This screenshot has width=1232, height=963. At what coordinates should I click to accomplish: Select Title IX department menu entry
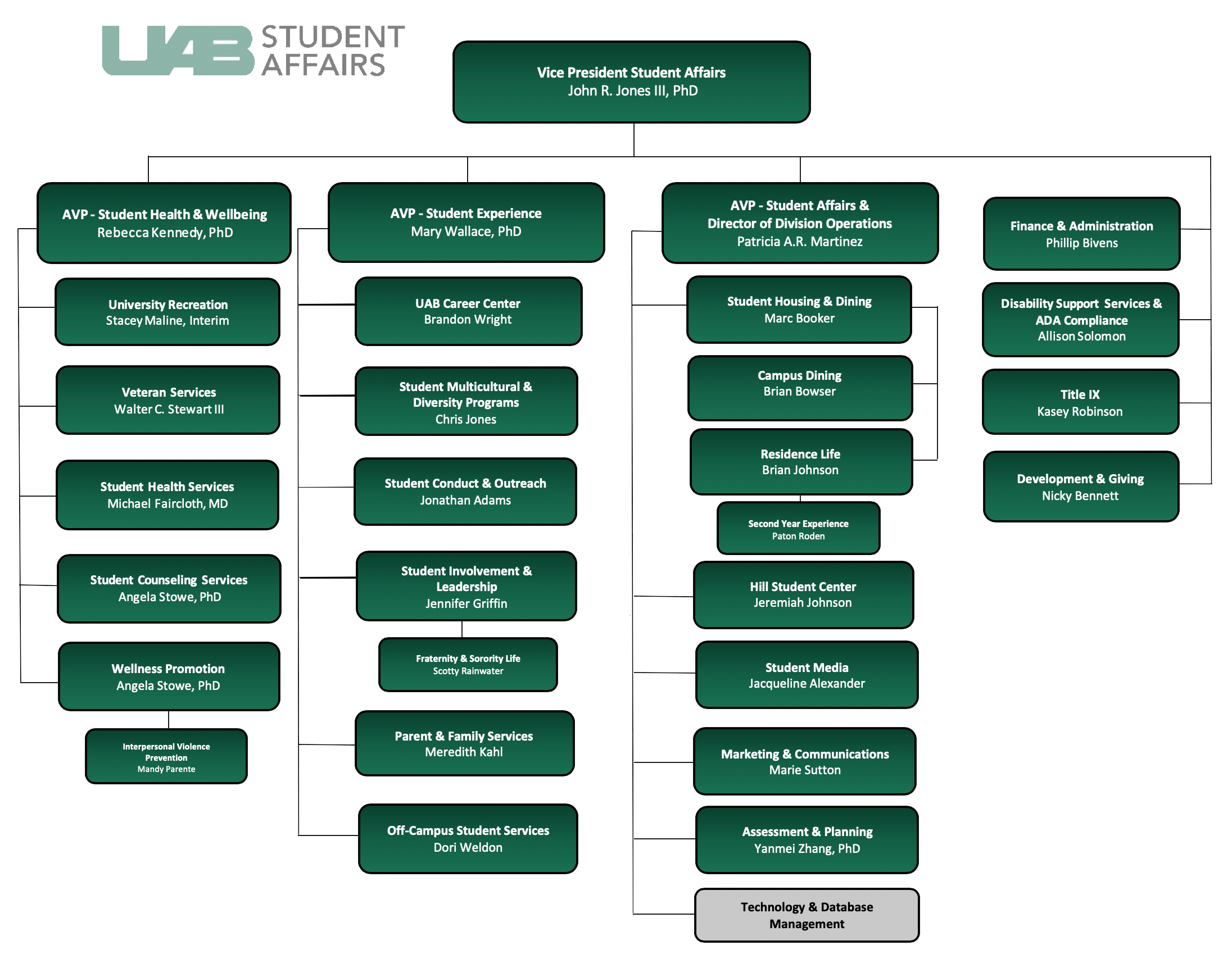point(1079,407)
